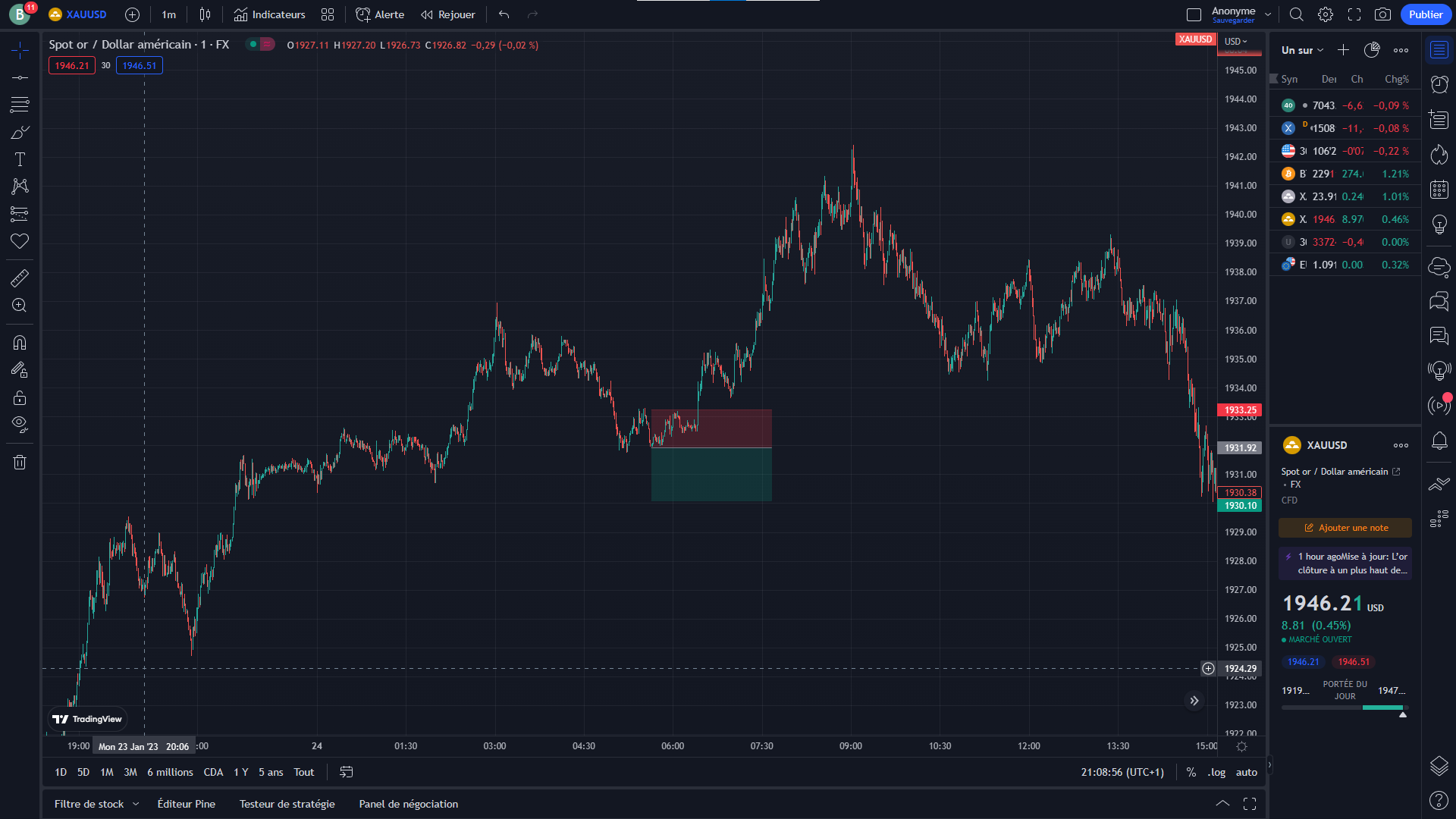1456x819 pixels.
Task: Select the 1M time range
Action: click(x=107, y=772)
